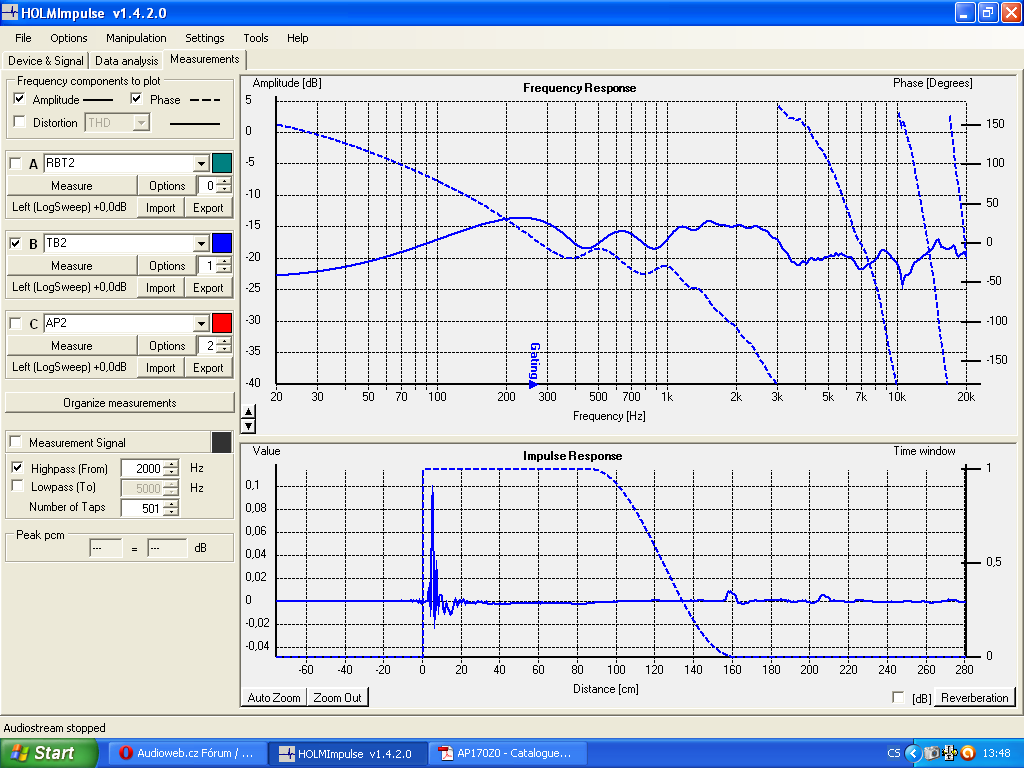The width and height of the screenshot is (1024, 768).
Task: Open the AP170Z0 Catalogue PDF taskbar item
Action: tap(507, 753)
